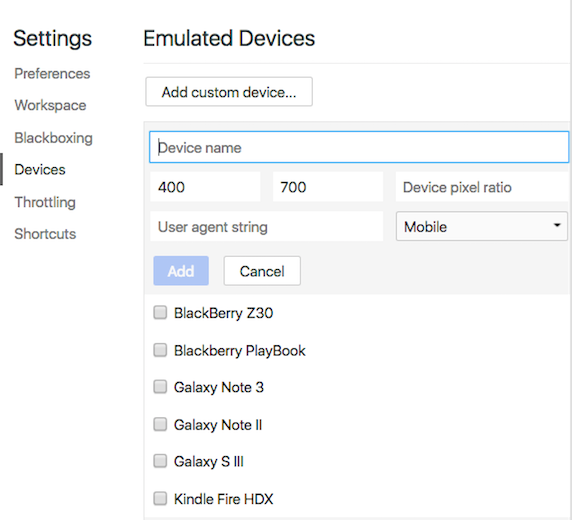The width and height of the screenshot is (572, 520).
Task: Select the Devices settings tab
Action: (40, 170)
